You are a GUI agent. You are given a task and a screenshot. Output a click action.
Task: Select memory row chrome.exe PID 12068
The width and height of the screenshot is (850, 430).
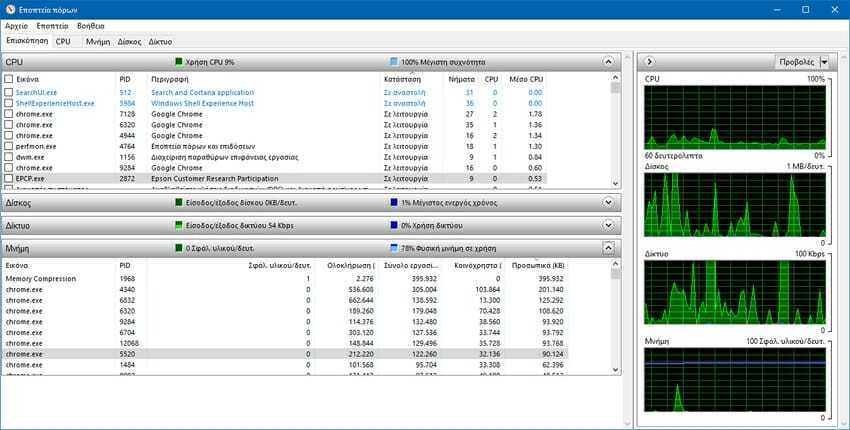[x=286, y=343]
